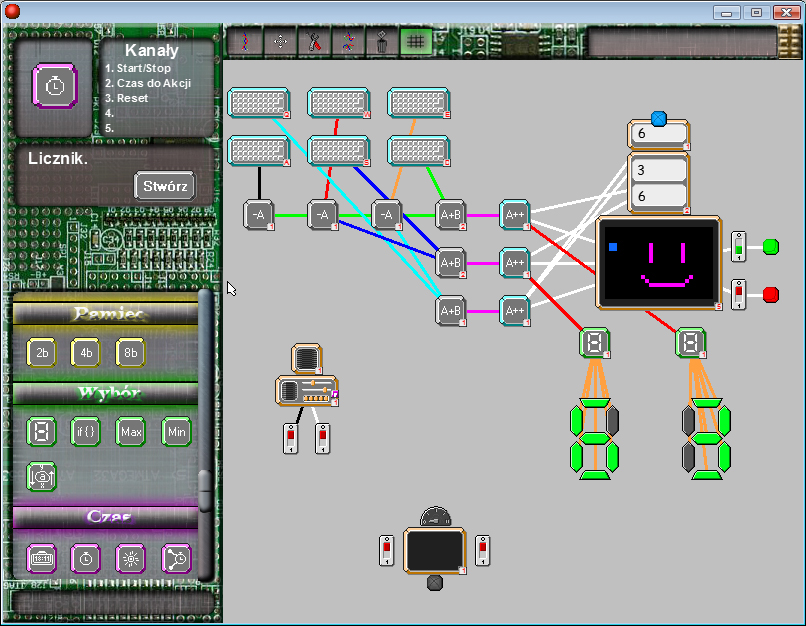806x626 pixels.
Task: Toggle the grid icon in the toolbar
Action: (416, 42)
